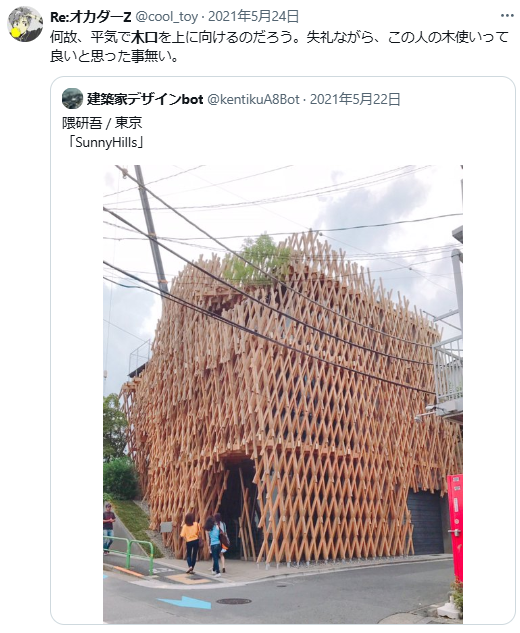Click the 建築家デザインbot account name
This screenshot has width=520, height=633.
pos(145,99)
